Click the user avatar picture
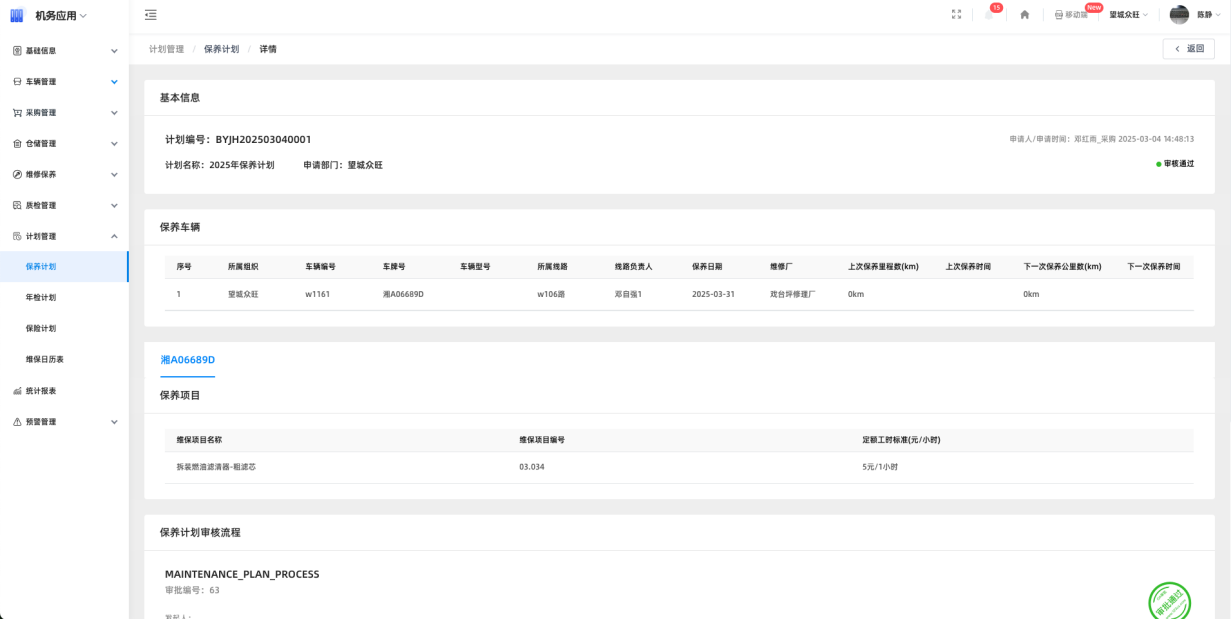 click(x=1179, y=15)
